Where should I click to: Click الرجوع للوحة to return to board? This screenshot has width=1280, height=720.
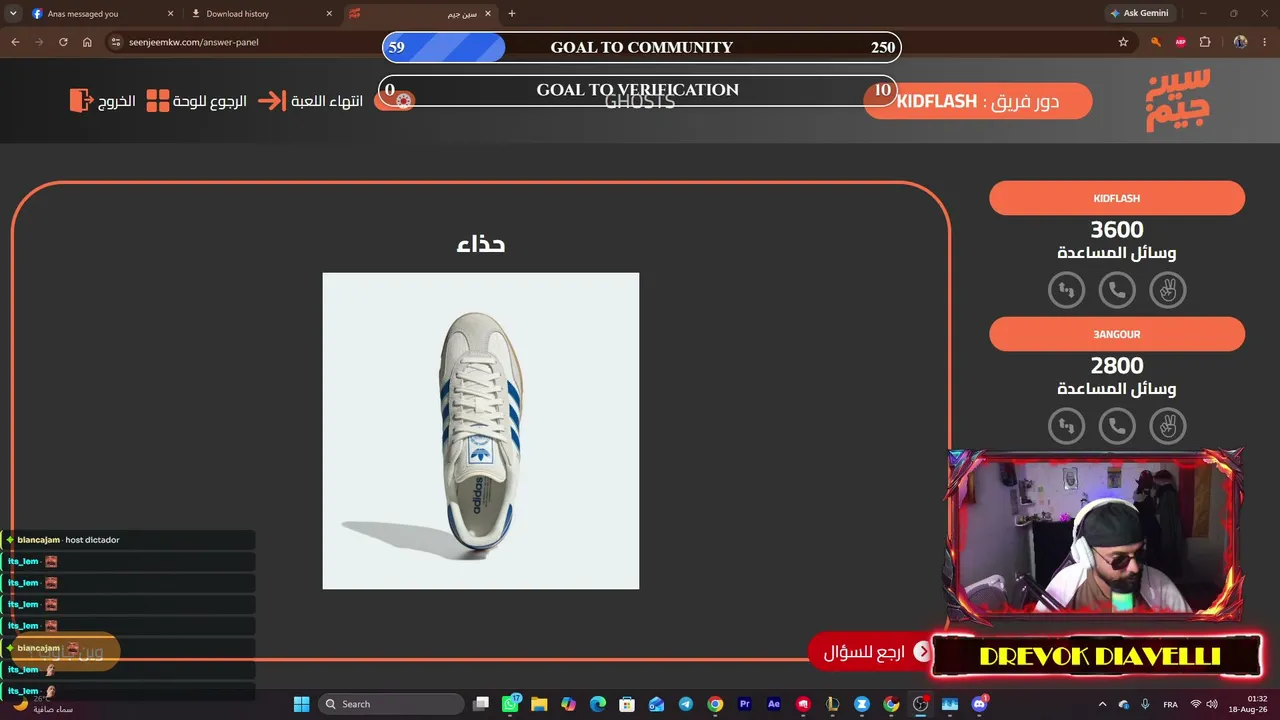pos(197,101)
